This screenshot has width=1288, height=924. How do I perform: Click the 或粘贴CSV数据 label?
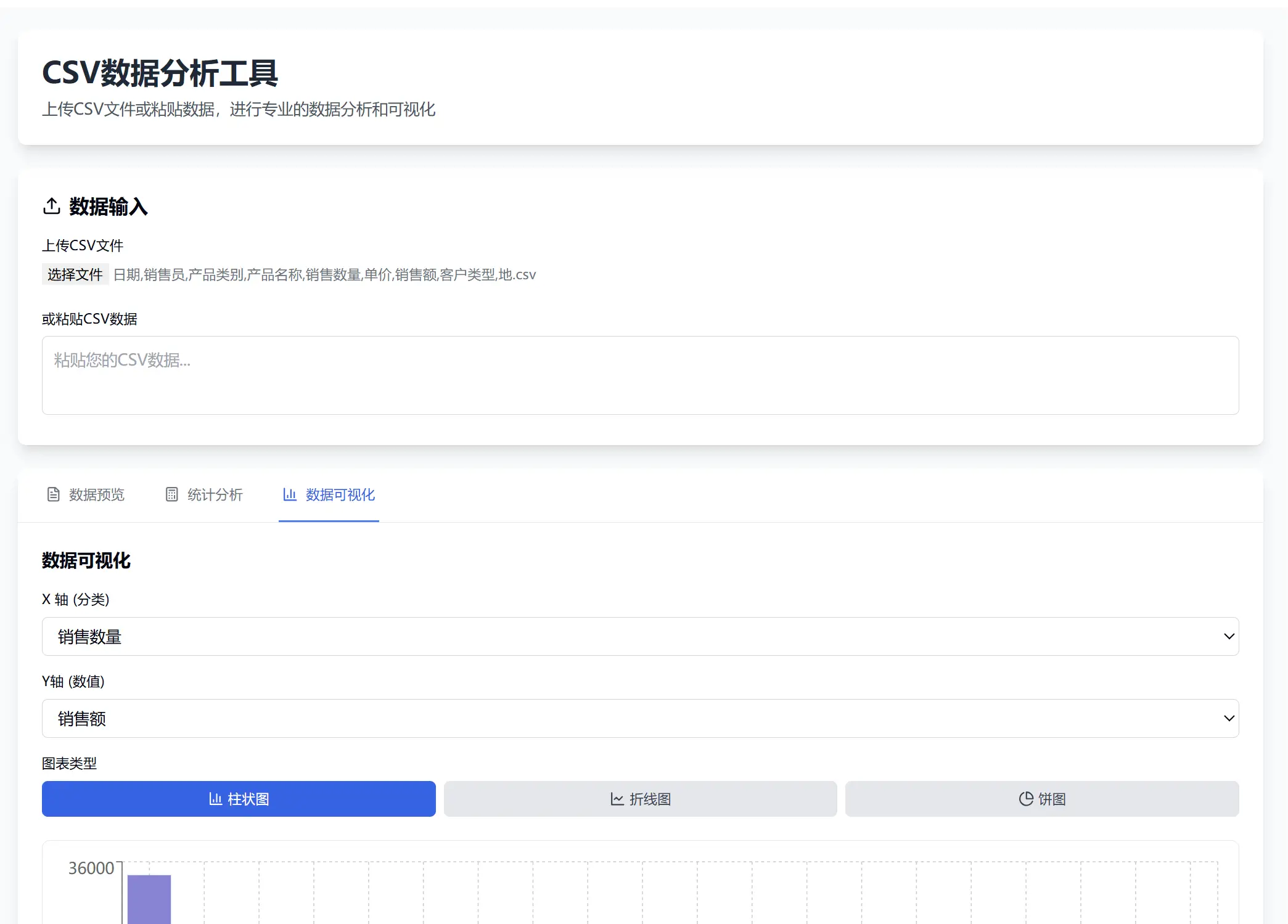89,319
